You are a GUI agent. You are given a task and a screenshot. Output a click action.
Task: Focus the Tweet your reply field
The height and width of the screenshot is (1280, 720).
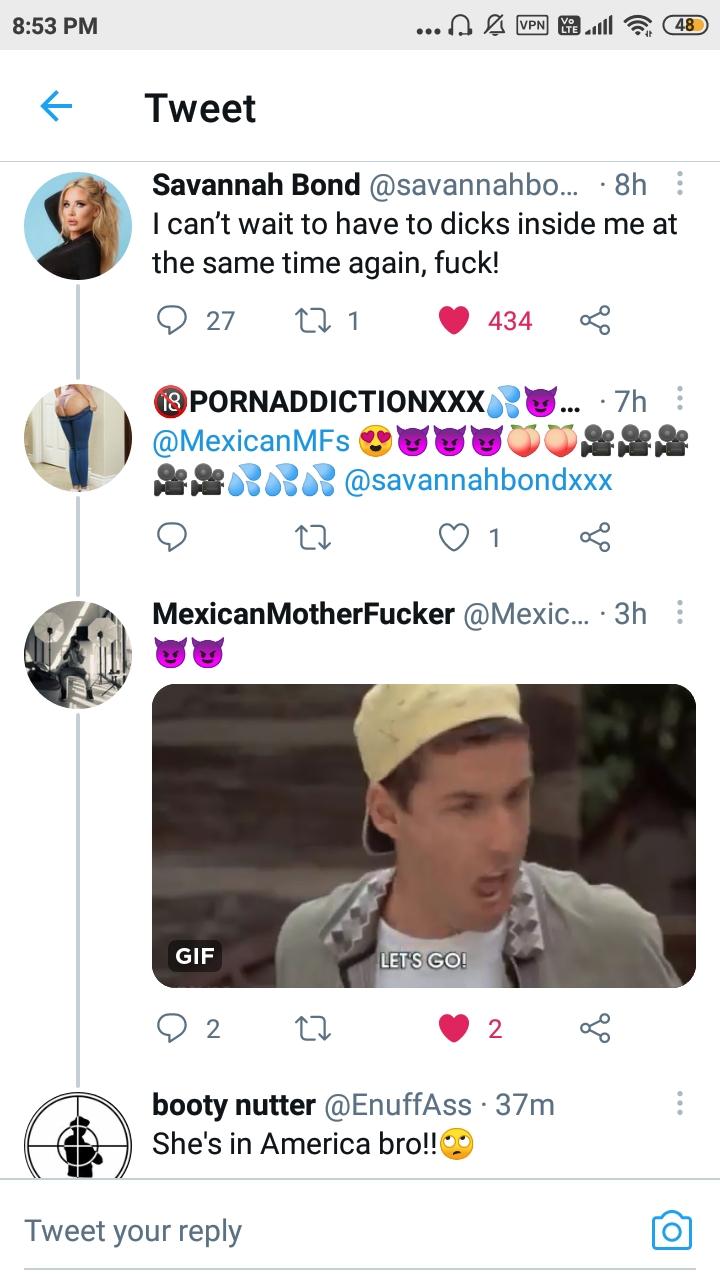click(x=300, y=1230)
